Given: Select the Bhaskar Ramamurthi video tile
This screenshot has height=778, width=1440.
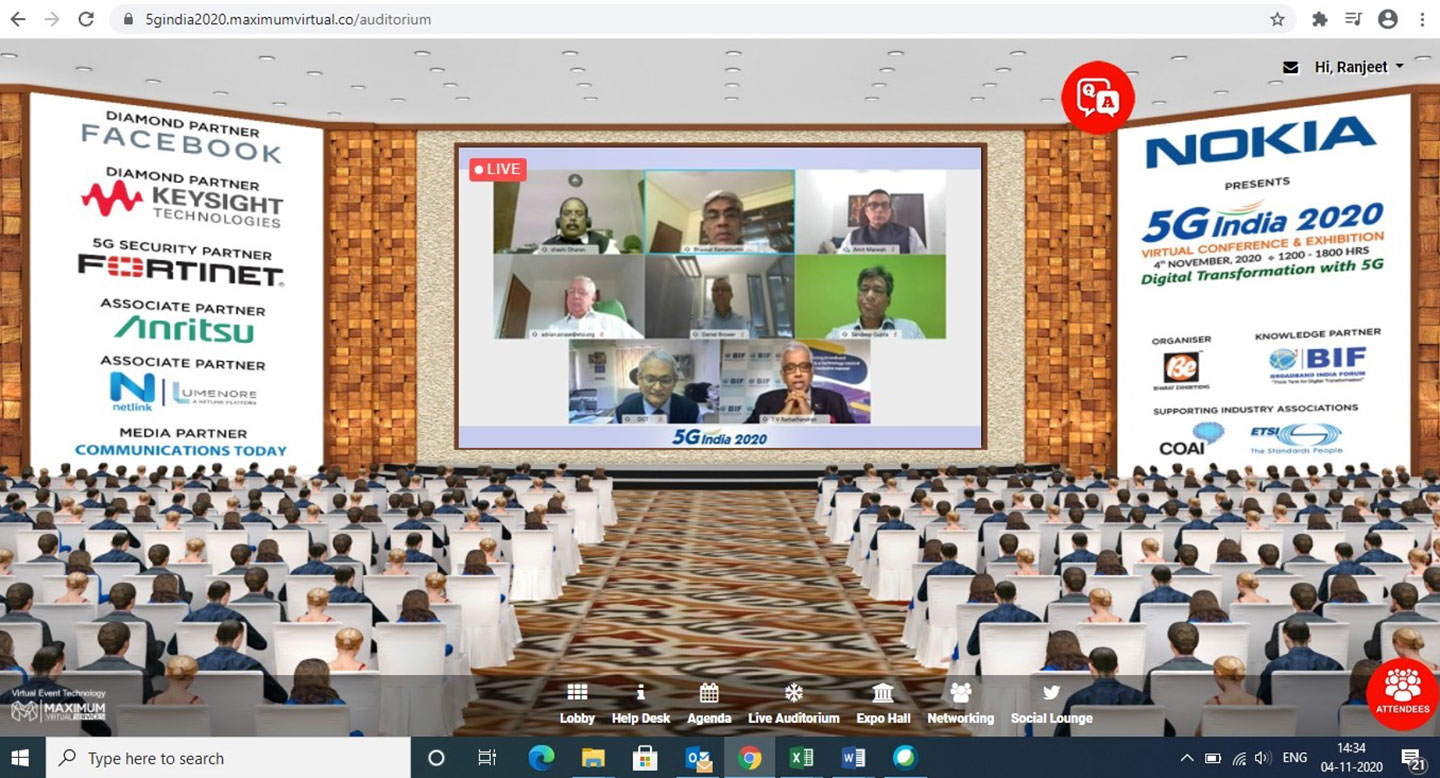Looking at the screenshot, I should click(720, 211).
